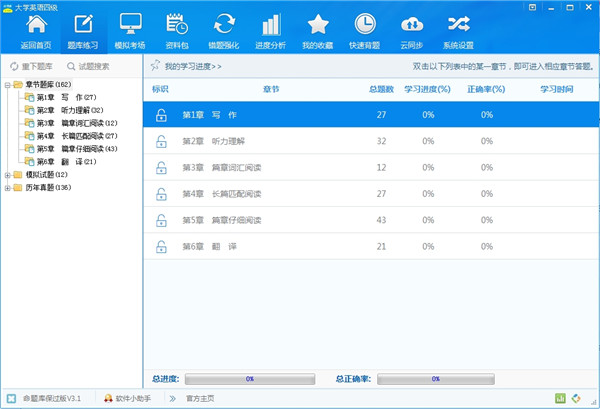Open the 错题强化 refresh icon
The image size is (600, 409).
[224, 24]
